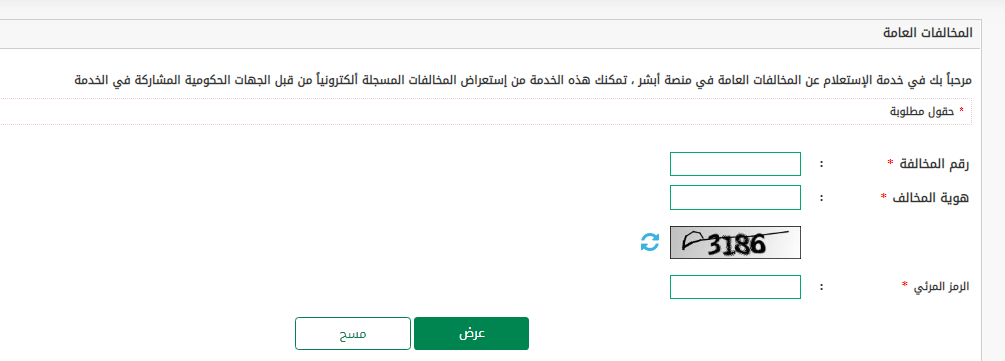Image resolution: width=1005 pixels, height=361 pixels.
Task: Click the الرمز المرئي field label
Action: 940,287
